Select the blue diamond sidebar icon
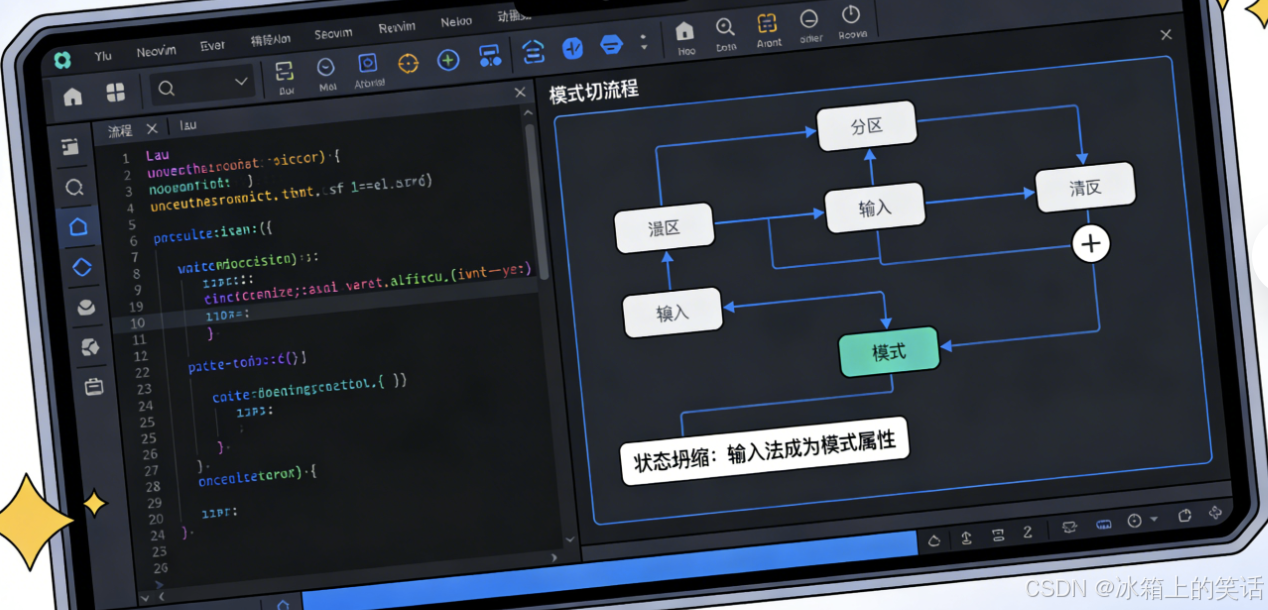The width and height of the screenshot is (1268, 610). pyautogui.click(x=82, y=267)
